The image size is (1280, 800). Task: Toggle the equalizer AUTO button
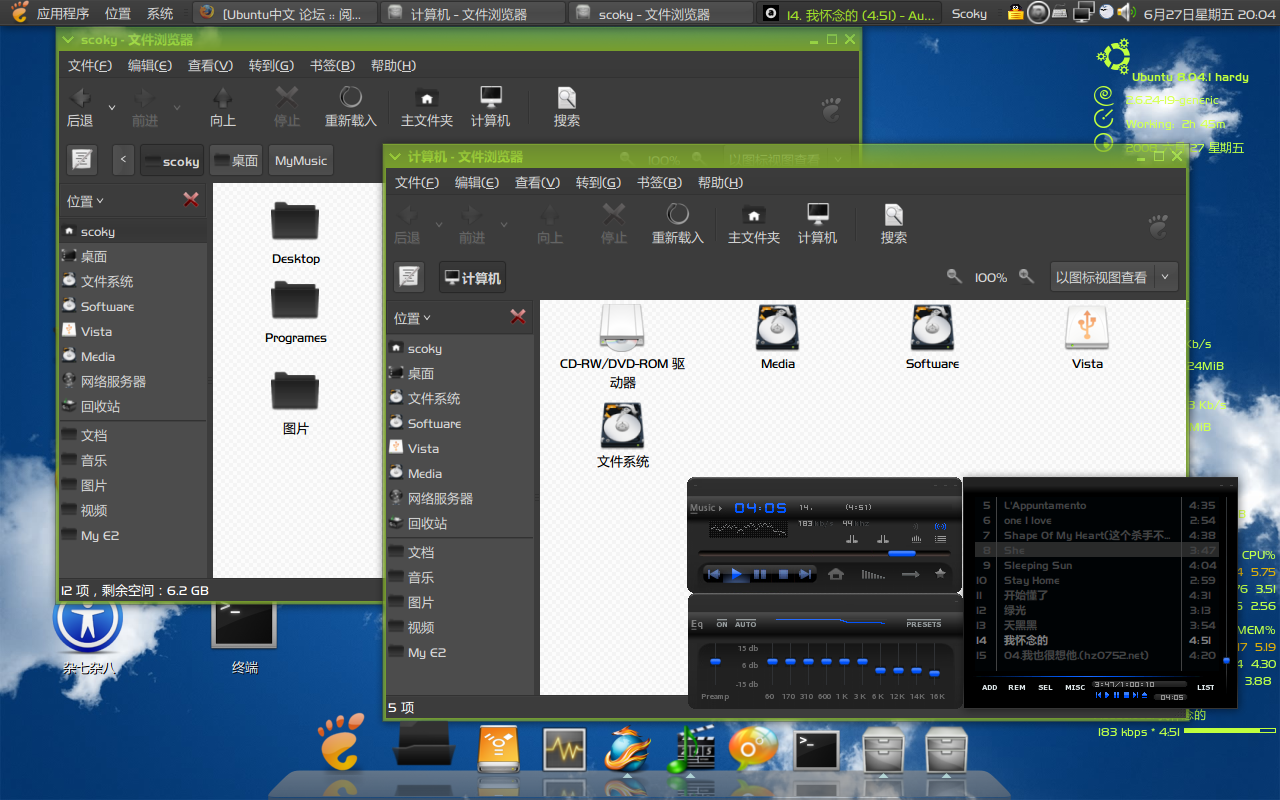(746, 624)
